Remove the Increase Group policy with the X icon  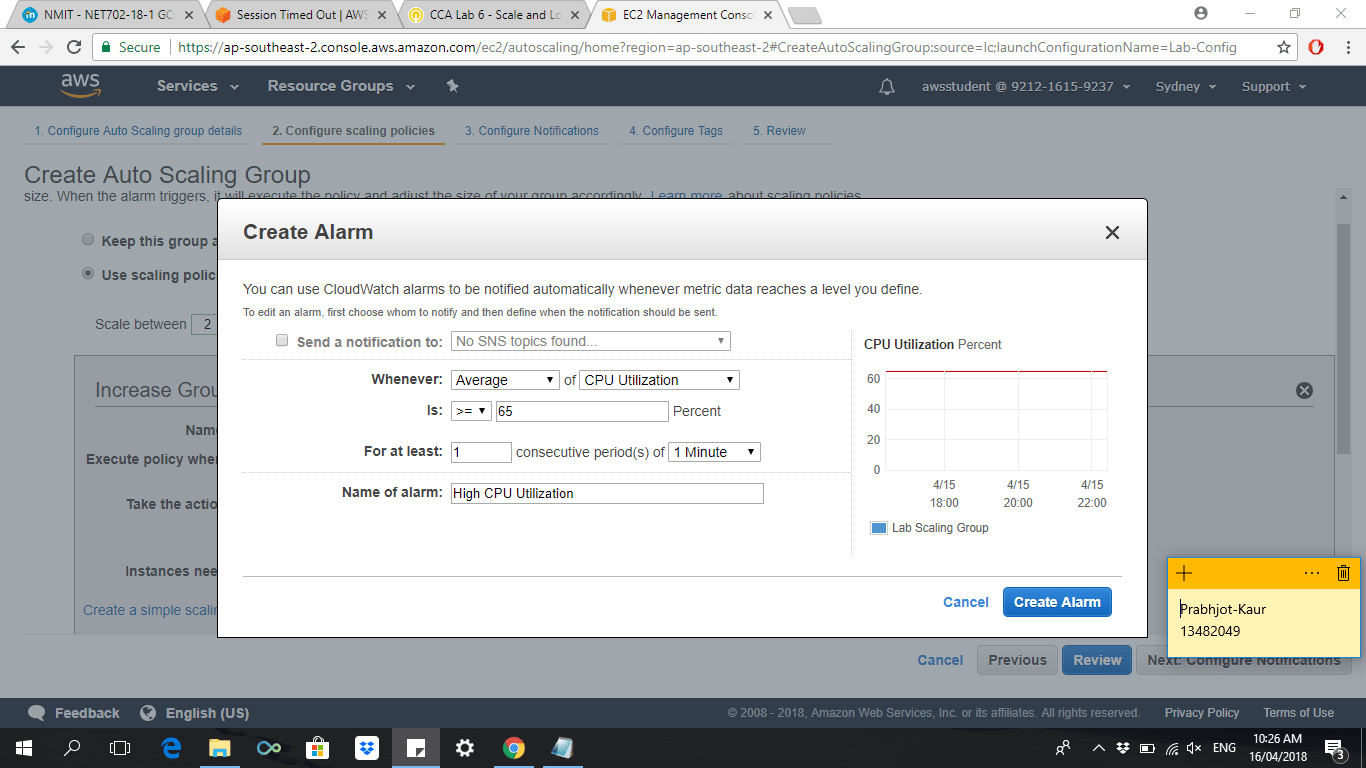pos(1303,391)
